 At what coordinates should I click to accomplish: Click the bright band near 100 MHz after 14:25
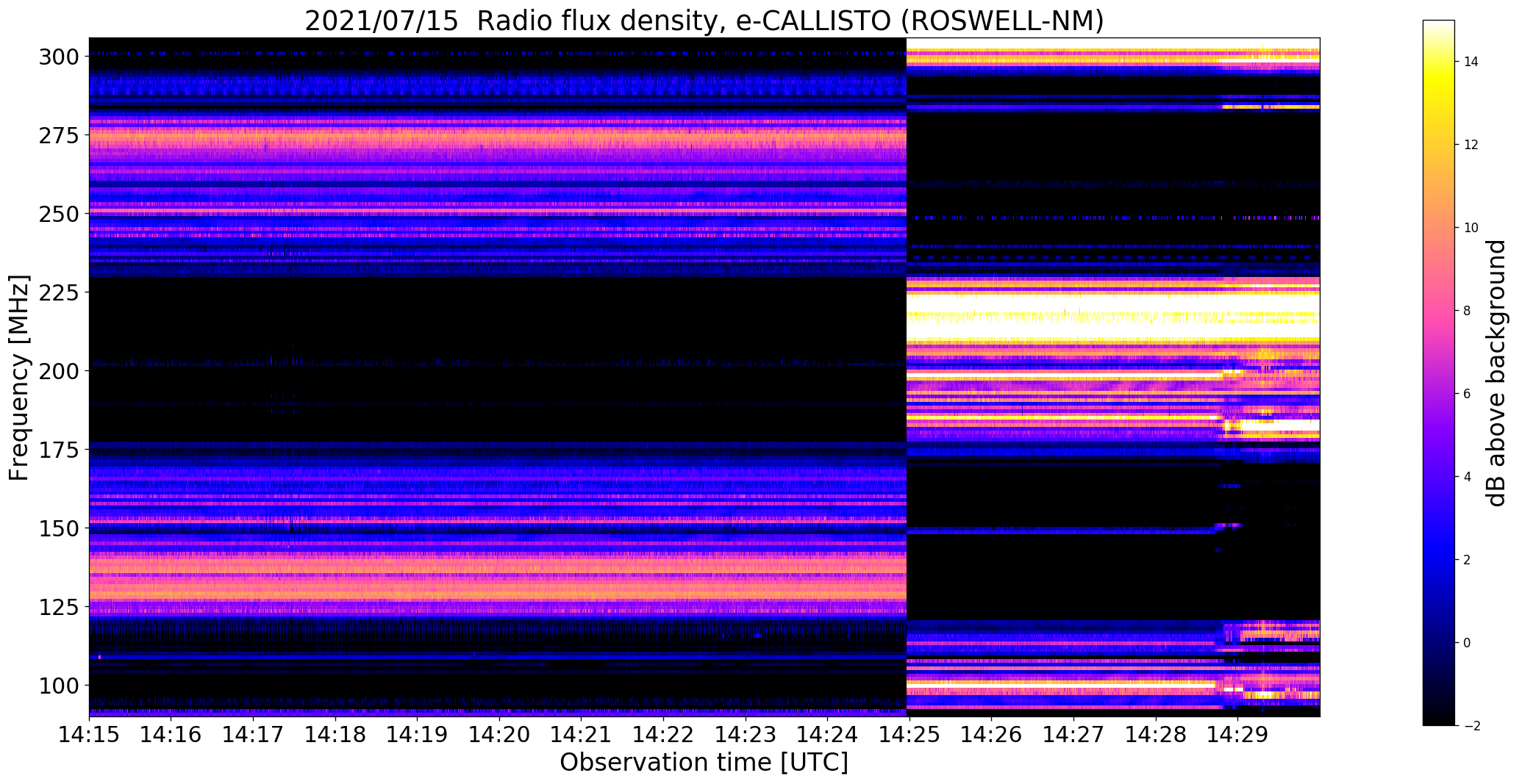pyautogui.click(x=1062, y=684)
